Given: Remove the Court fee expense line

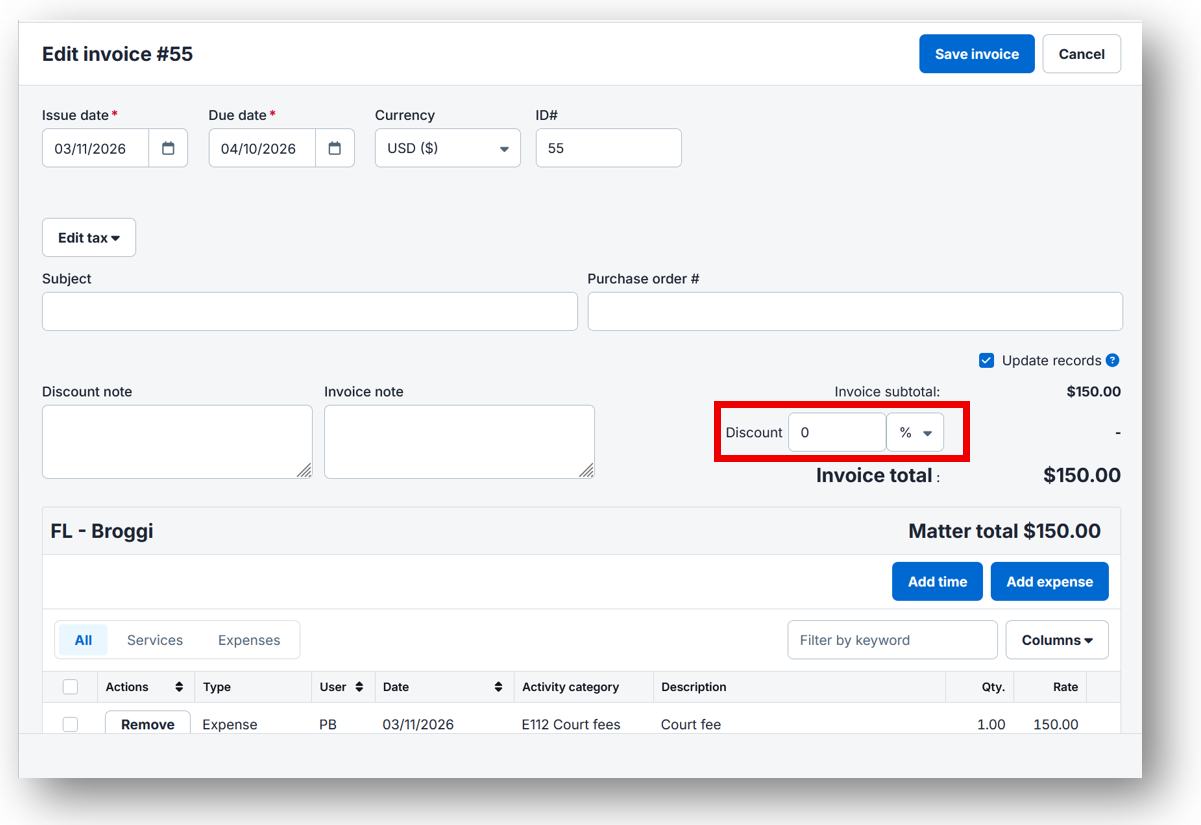Looking at the screenshot, I should click(147, 723).
